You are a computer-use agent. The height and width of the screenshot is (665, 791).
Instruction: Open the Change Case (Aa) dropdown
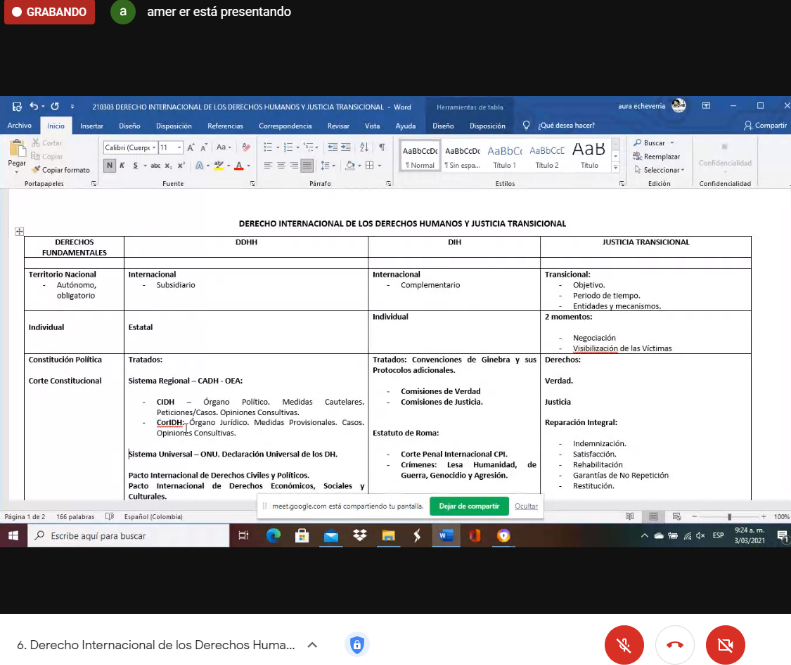(223, 147)
